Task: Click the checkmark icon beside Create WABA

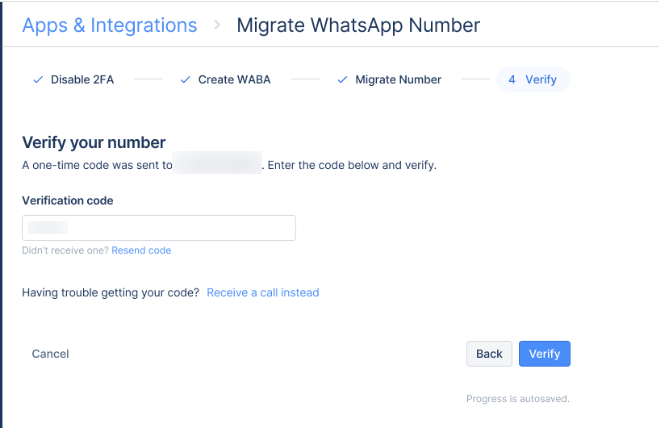Action: coord(185,79)
